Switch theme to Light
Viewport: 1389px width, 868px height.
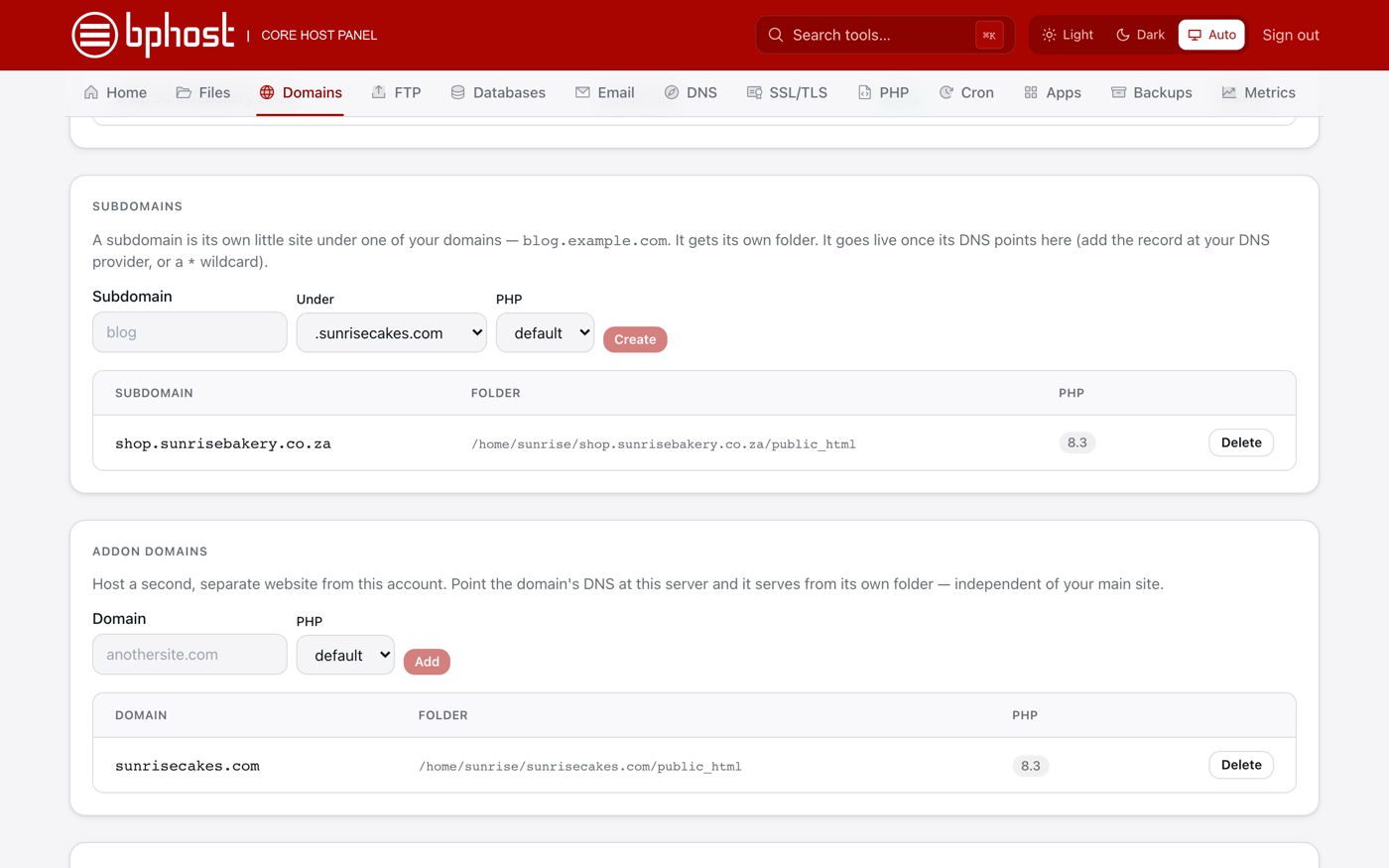pyautogui.click(x=1068, y=35)
